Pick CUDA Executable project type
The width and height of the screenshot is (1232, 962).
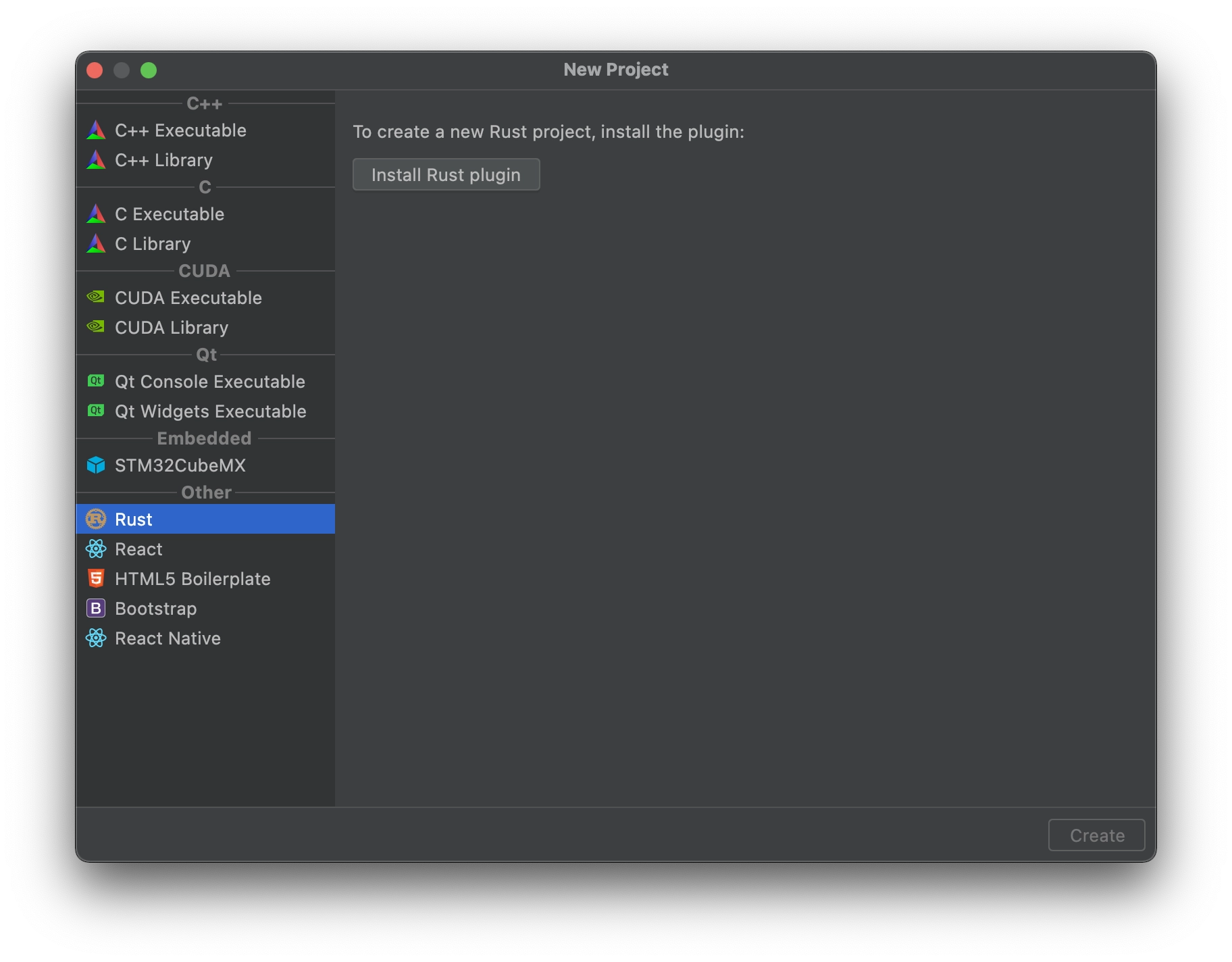point(205,298)
